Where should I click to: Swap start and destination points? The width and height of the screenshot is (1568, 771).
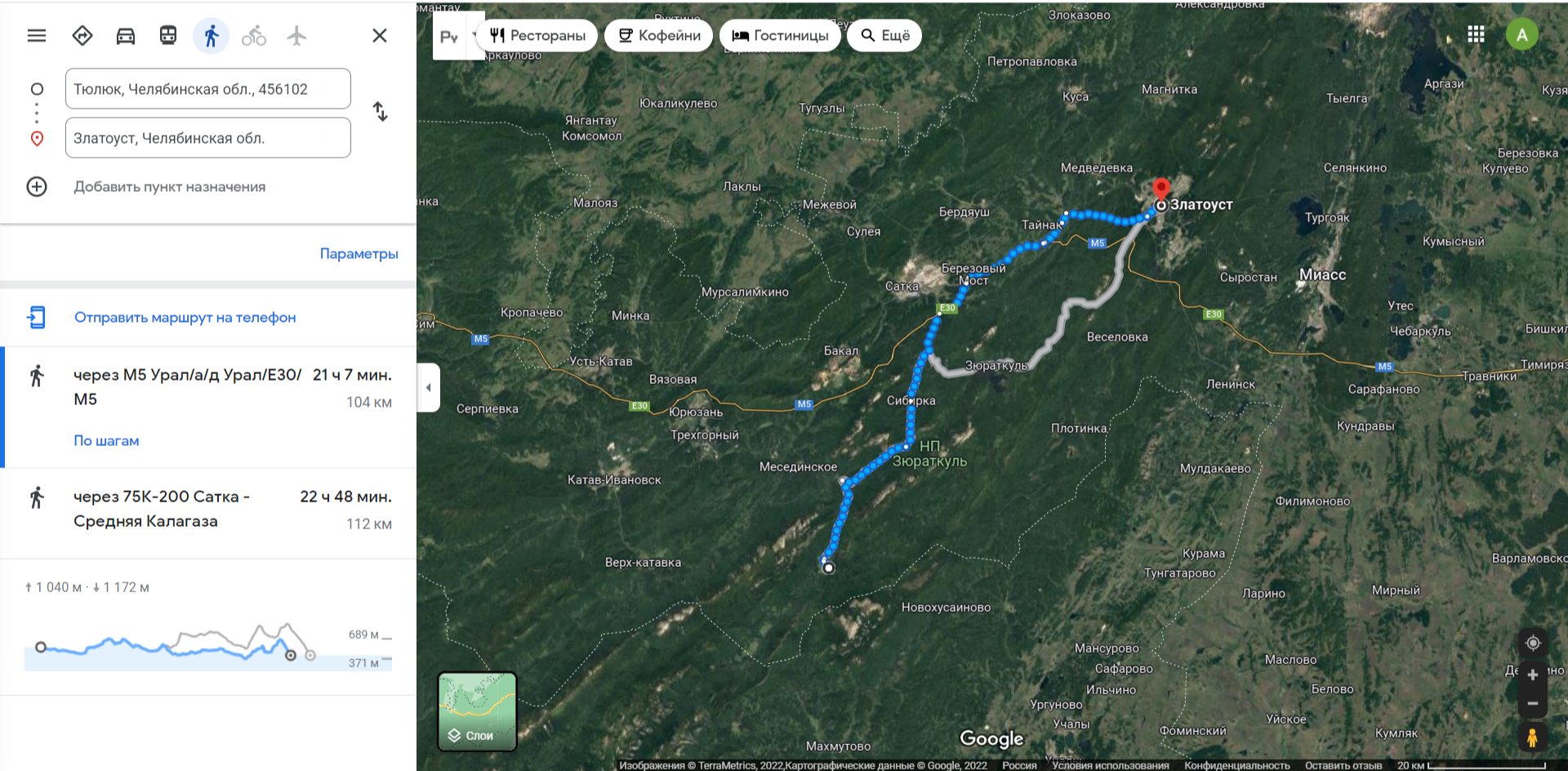(x=380, y=111)
